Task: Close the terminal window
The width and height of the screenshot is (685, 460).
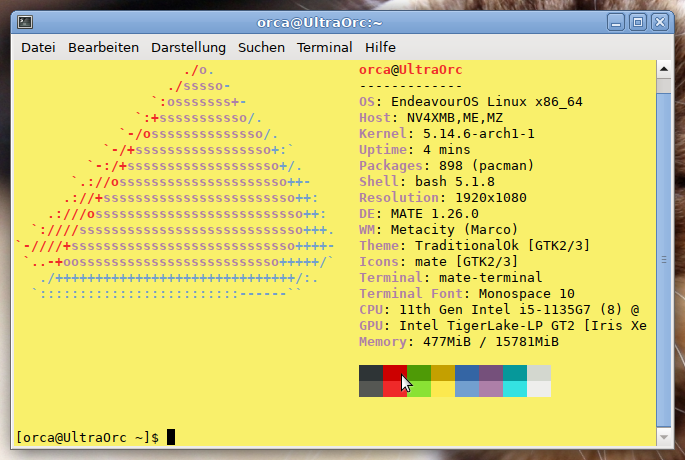Action: [660, 22]
